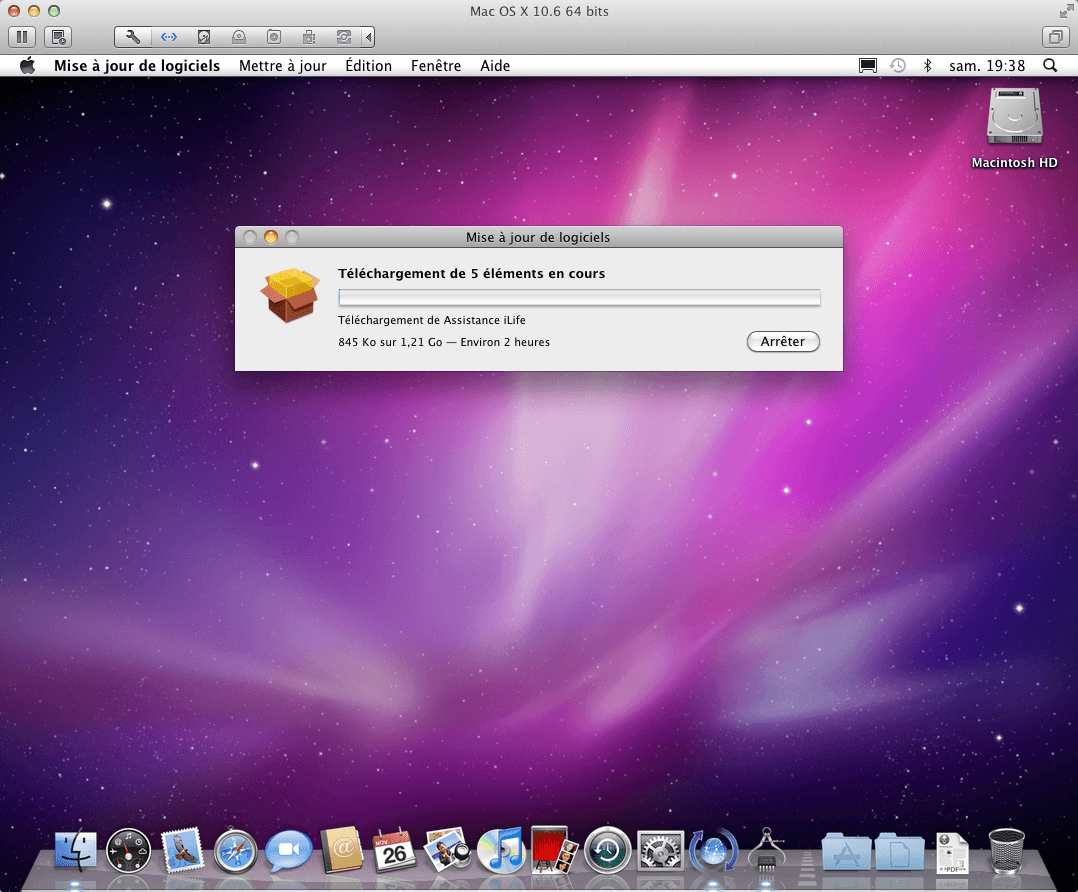Click the USB device icon in the toolbar
This screenshot has width=1078, height=892.
click(309, 37)
